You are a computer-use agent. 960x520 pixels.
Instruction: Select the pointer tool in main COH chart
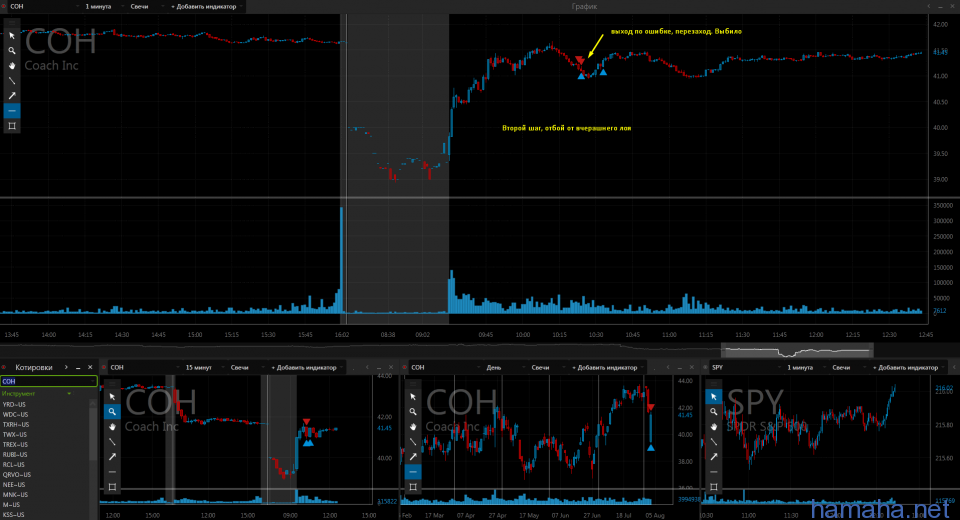coord(12,36)
